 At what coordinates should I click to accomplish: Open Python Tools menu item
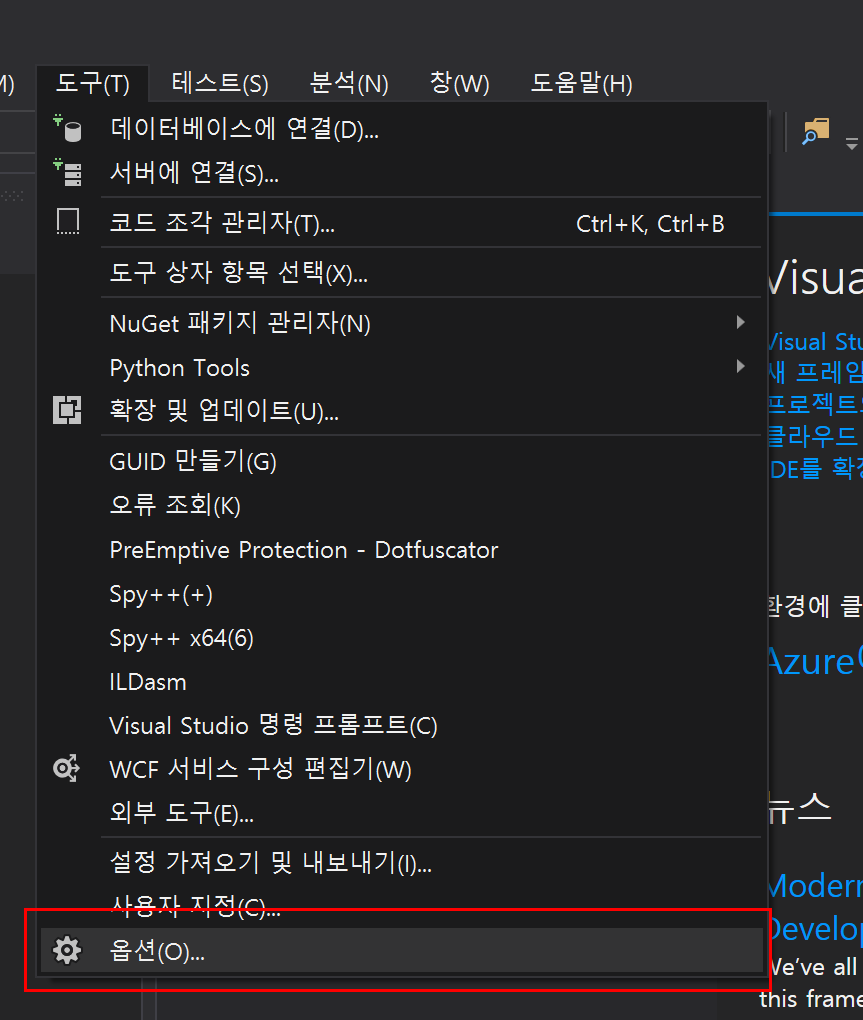(x=401, y=367)
